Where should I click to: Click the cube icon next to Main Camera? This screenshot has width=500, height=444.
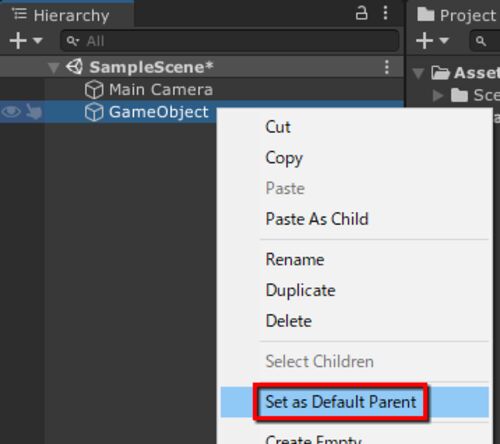point(94,90)
